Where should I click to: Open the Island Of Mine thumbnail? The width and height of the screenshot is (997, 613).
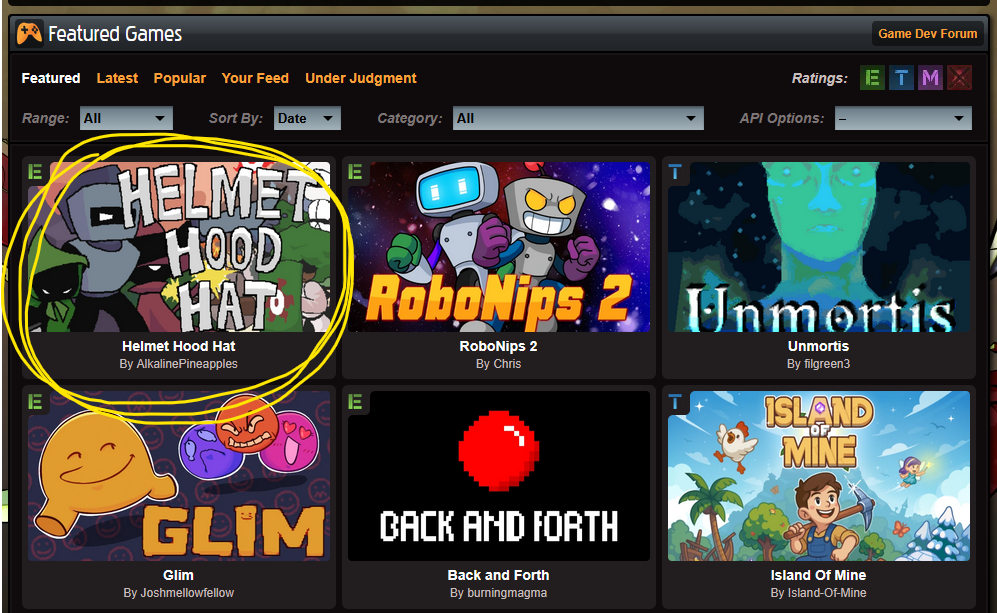[x=818, y=476]
